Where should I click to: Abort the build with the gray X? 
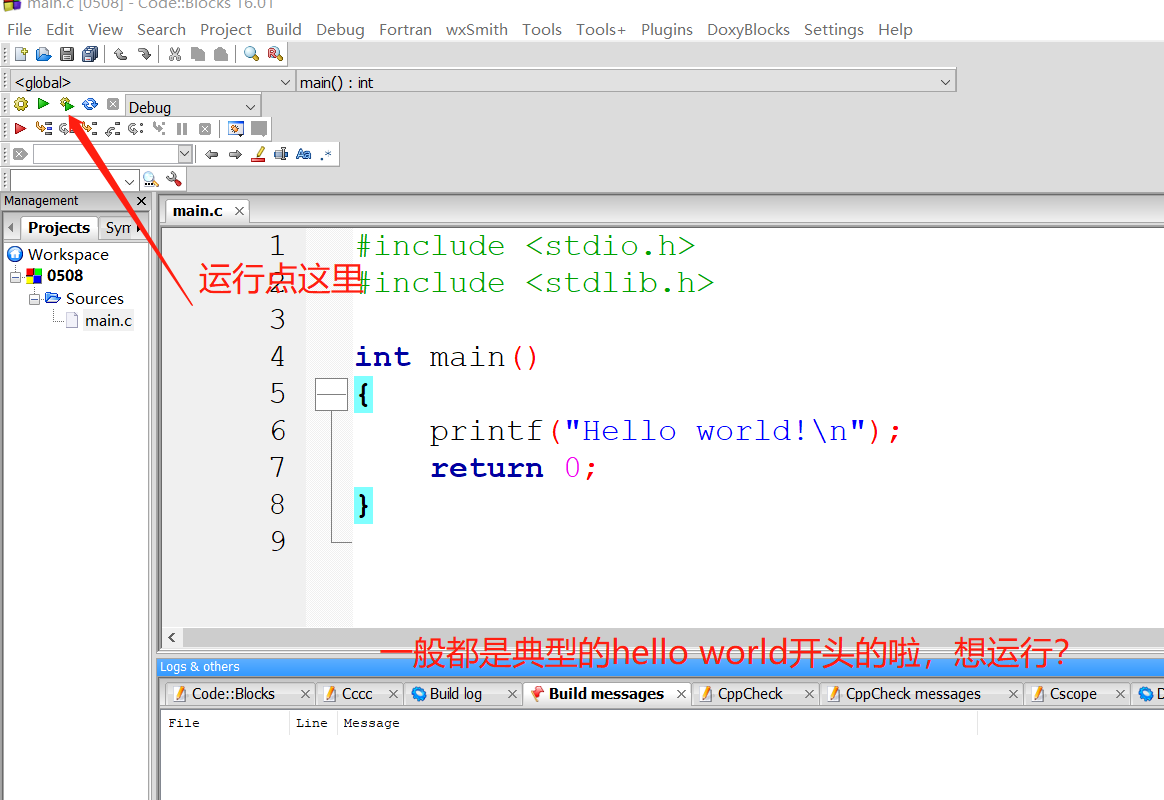point(113,104)
